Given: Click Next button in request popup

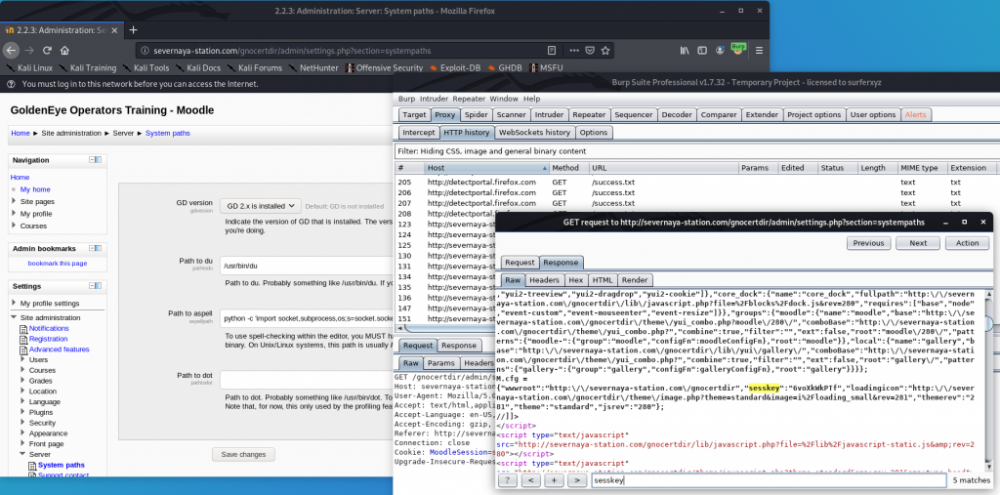Looking at the screenshot, I should tap(918, 243).
